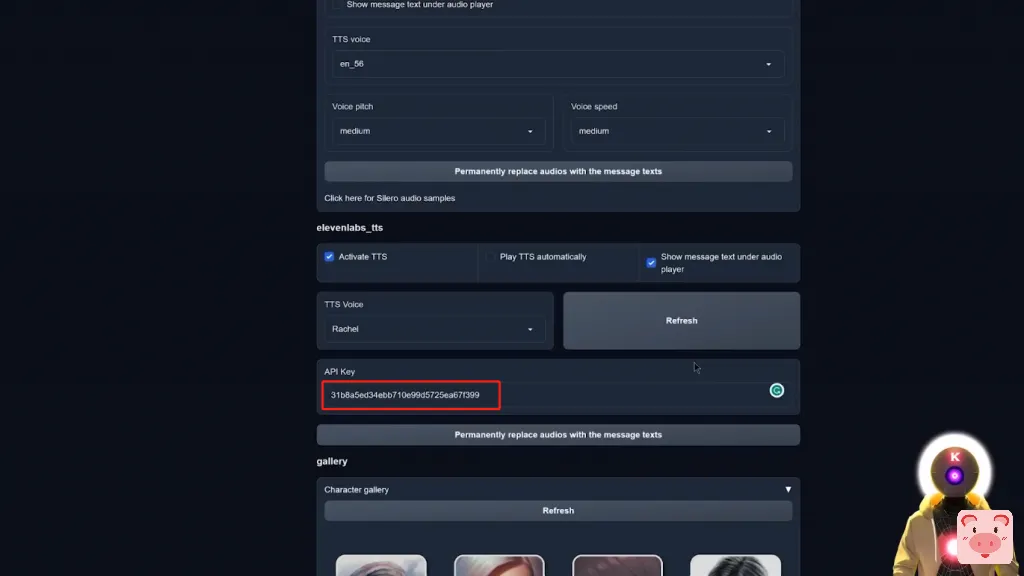Click the Grammarly icon in API Key field
This screenshot has width=1024, height=576.
776,391
